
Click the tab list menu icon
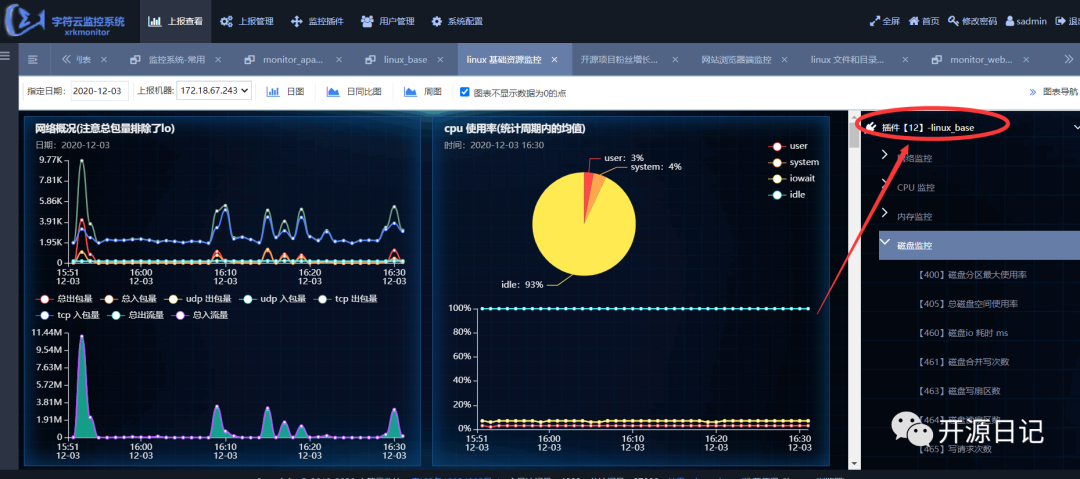32,60
